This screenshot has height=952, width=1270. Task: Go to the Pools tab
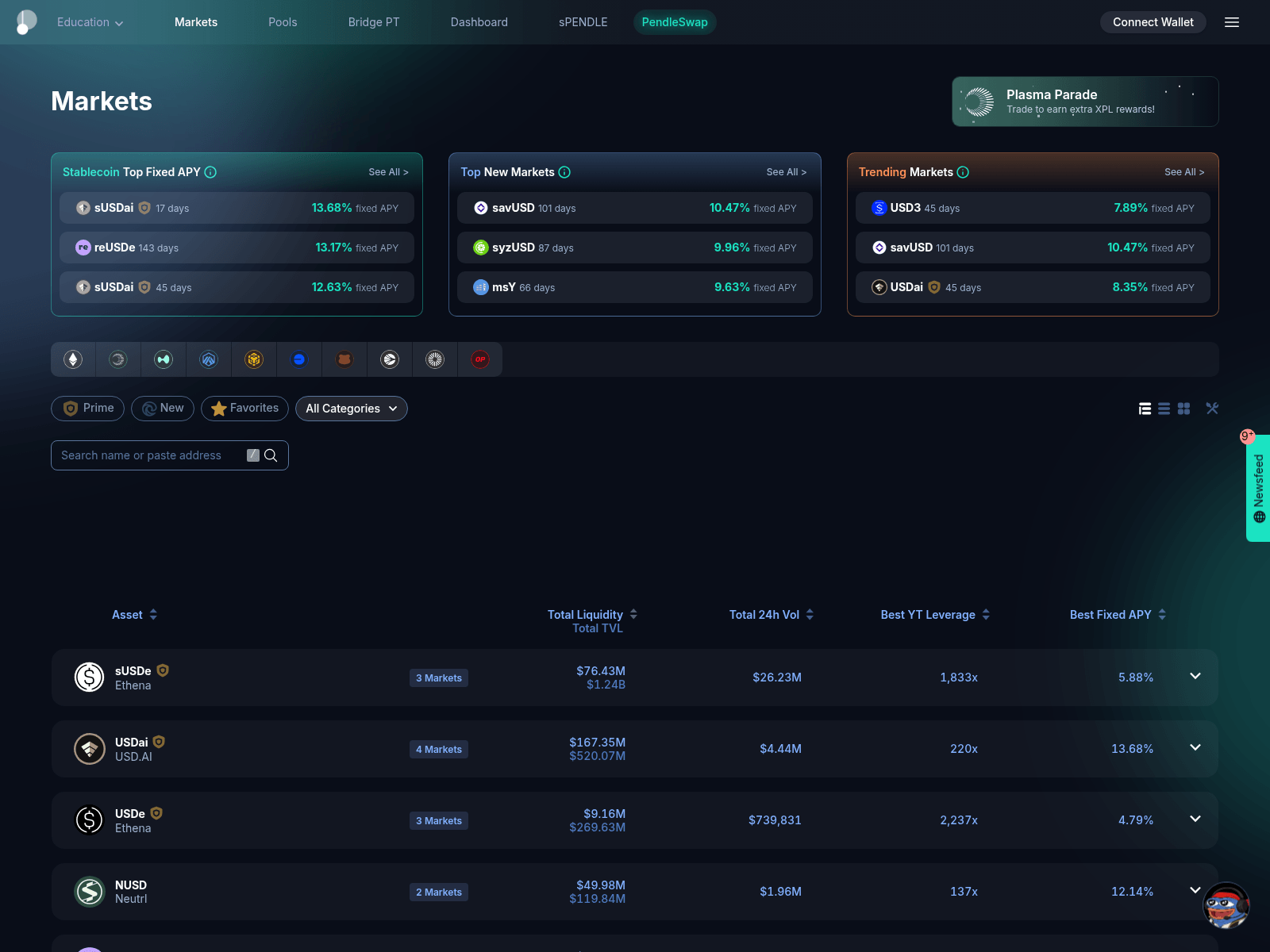pos(283,22)
